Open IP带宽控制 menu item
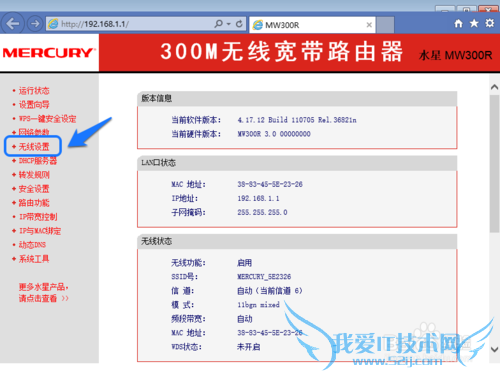Screen dimensions: 500x376 (x=38, y=217)
